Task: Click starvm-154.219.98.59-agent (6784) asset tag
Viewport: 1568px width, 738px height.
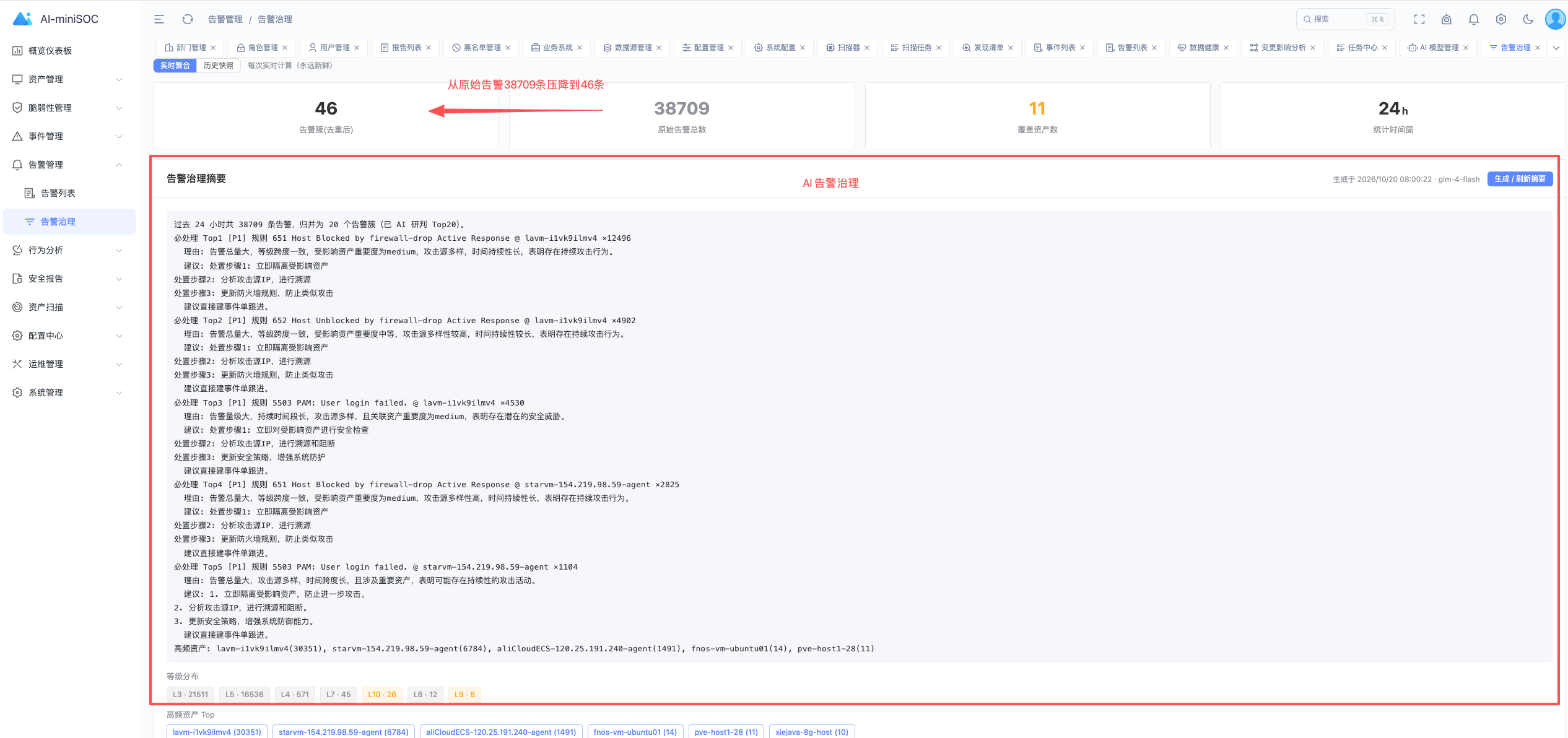Action: point(344,732)
